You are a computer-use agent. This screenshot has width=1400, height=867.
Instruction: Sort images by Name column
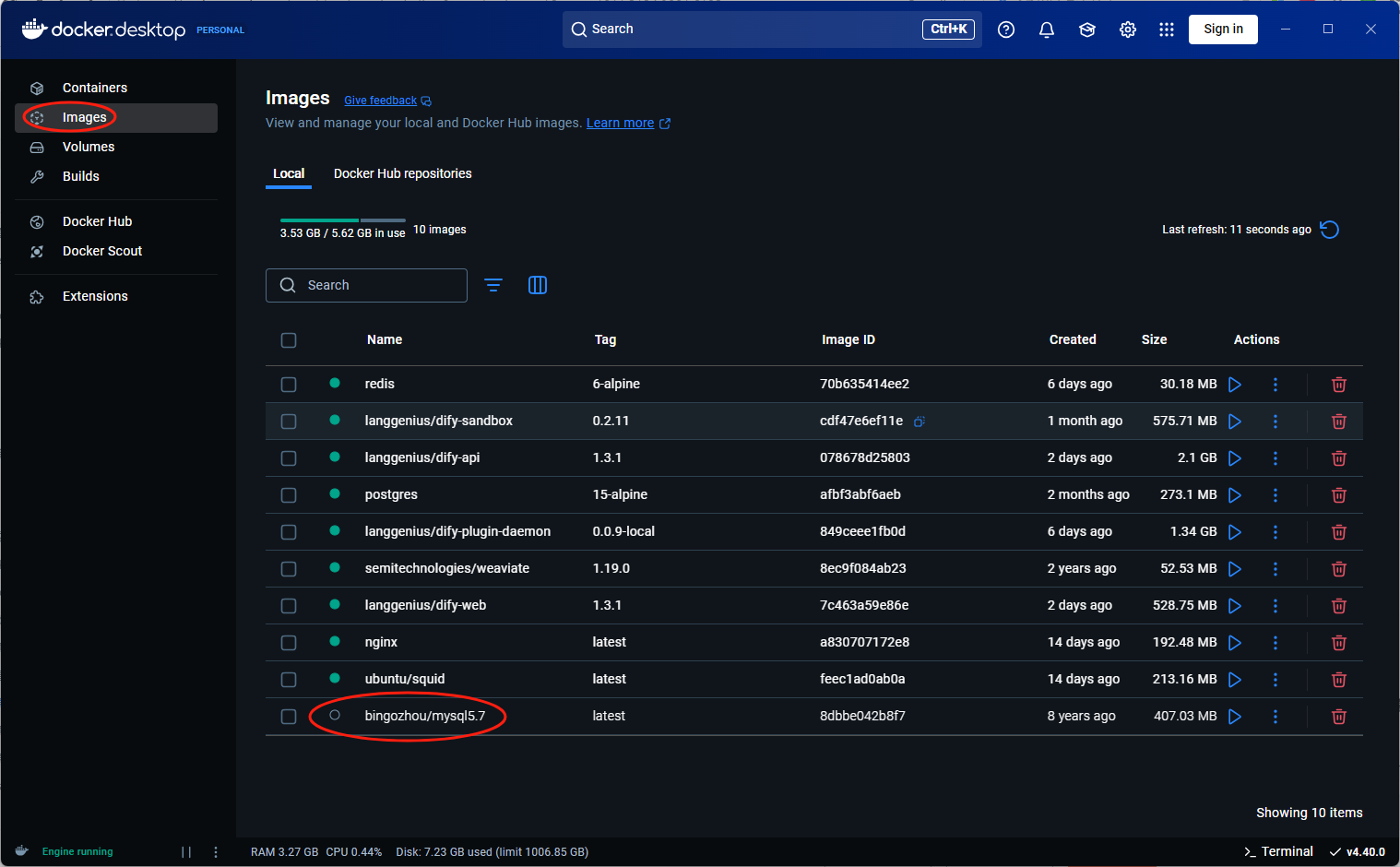(x=385, y=339)
